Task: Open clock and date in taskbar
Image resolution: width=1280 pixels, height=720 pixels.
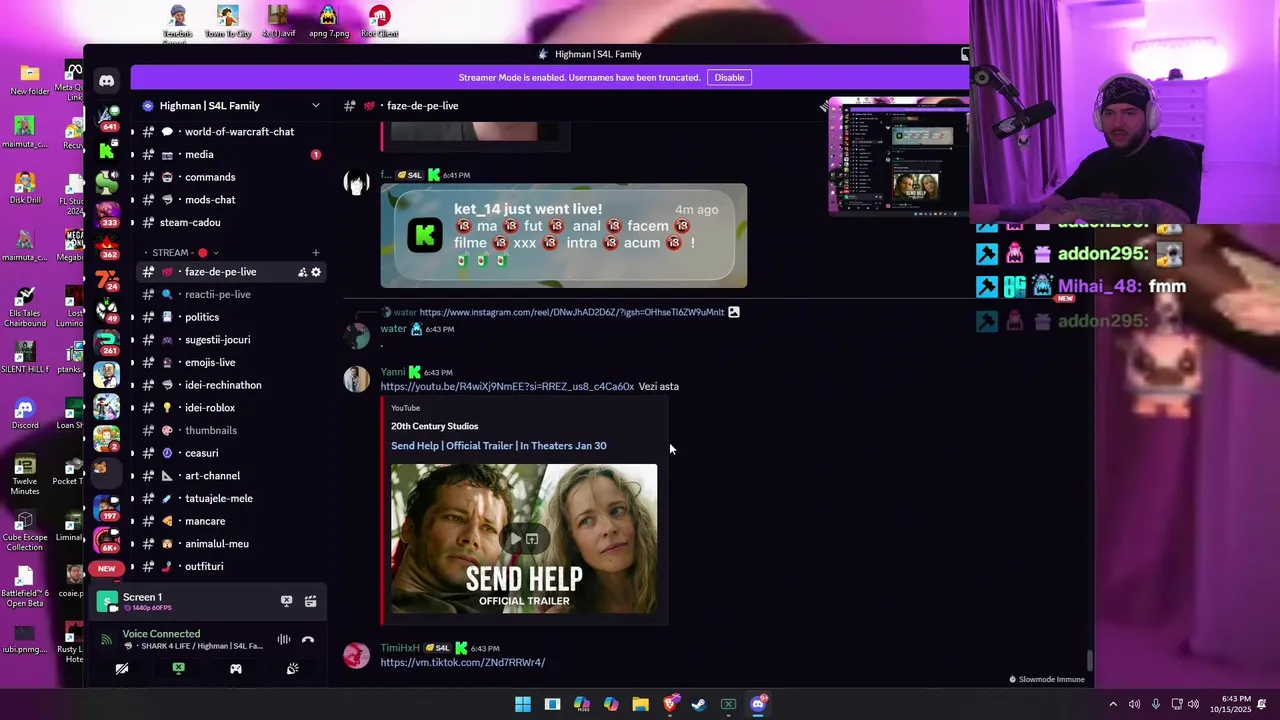Action: (1231, 704)
